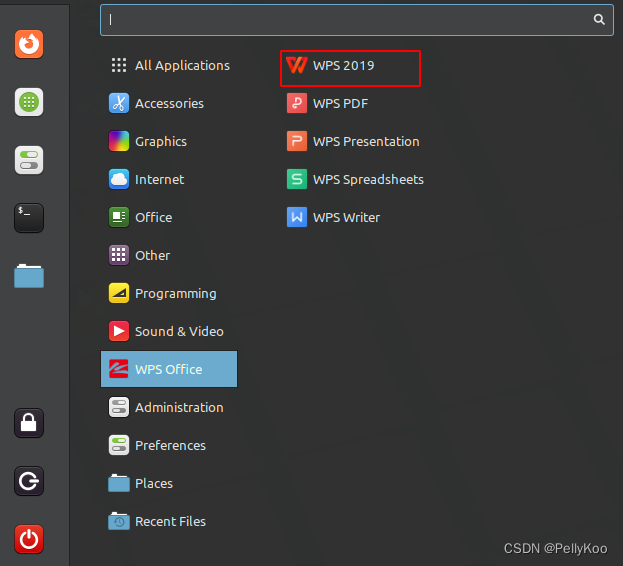Screen dimensions: 623x566
Task: Open System Settings toggle icon in sidebar
Action: pyautogui.click(x=29, y=160)
